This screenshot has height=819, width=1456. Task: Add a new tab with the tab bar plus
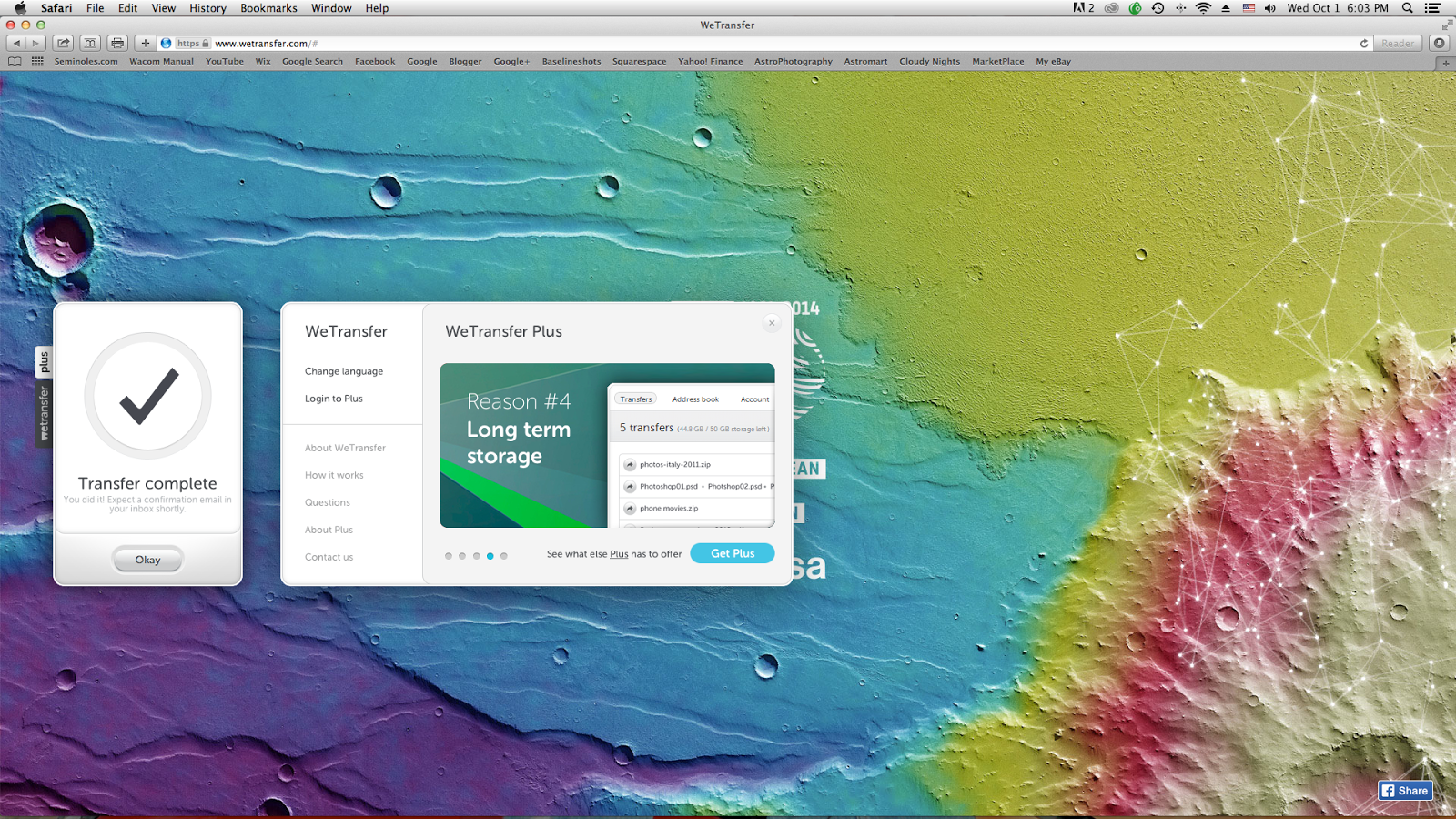point(1446,63)
